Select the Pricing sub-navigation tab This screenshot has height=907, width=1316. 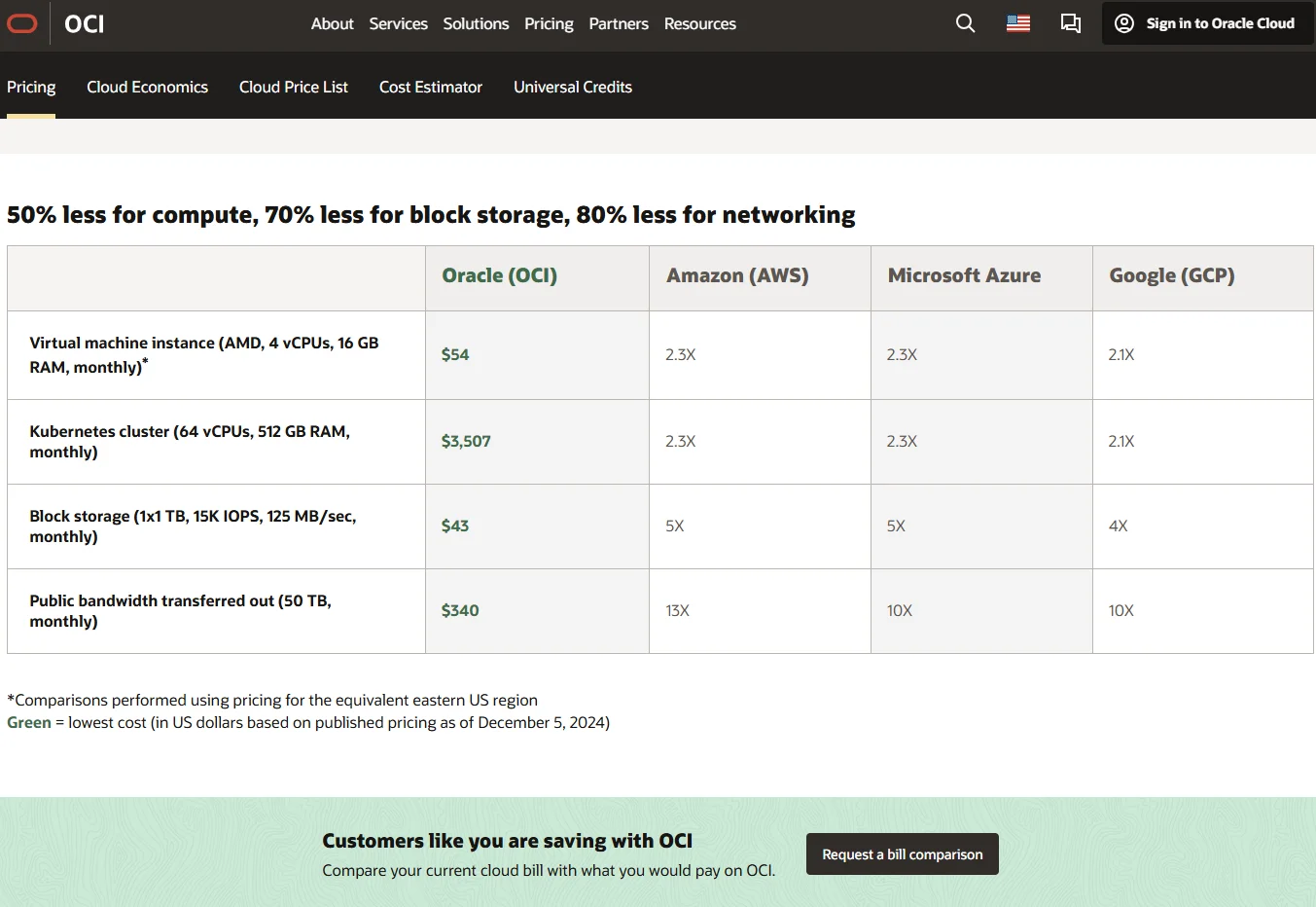(x=31, y=87)
